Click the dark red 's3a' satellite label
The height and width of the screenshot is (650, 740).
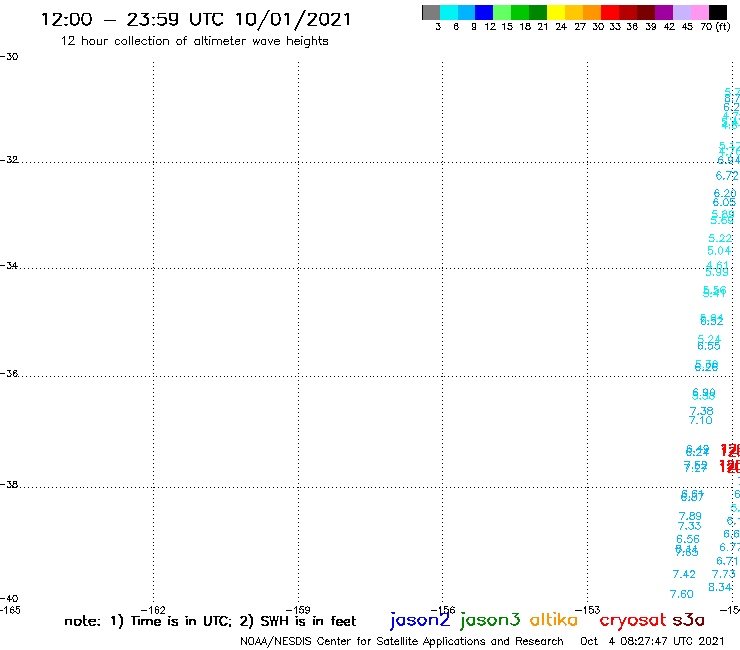coord(689,620)
